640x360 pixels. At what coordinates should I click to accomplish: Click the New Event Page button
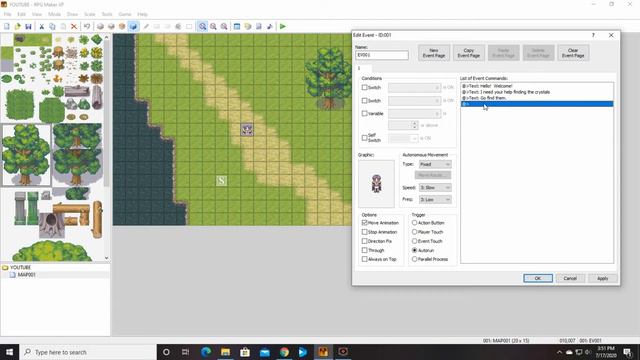tap(434, 53)
